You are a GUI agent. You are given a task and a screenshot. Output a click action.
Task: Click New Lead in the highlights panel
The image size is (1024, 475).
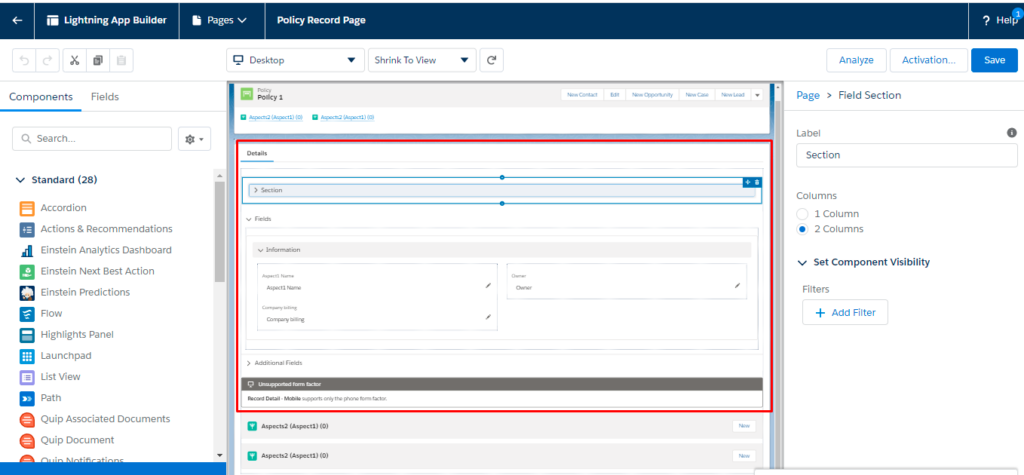click(x=733, y=95)
